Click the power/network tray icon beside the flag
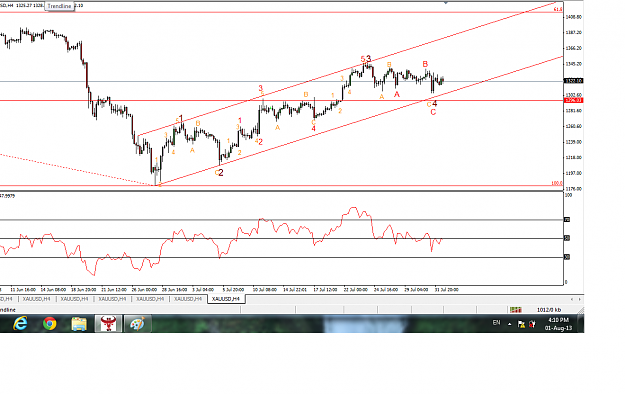 tap(532, 324)
